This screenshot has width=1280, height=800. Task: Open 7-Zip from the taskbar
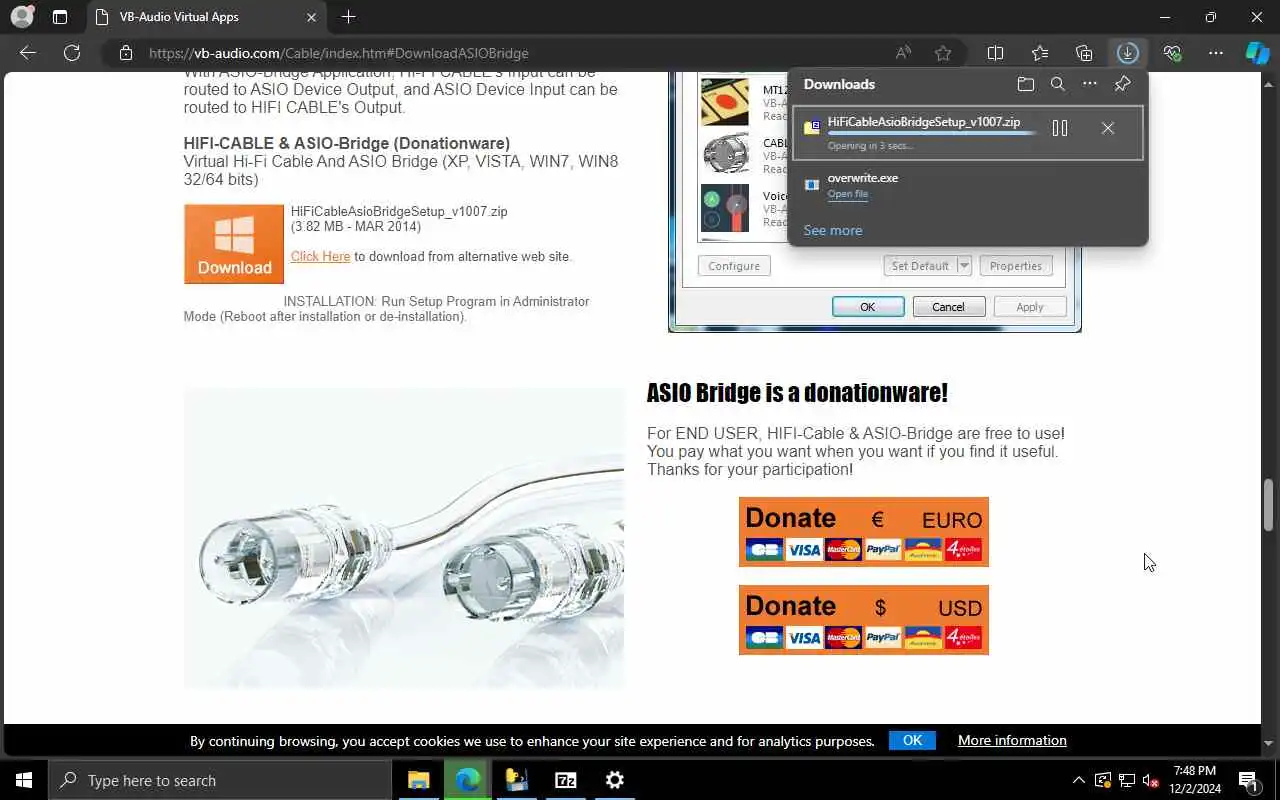click(566, 780)
